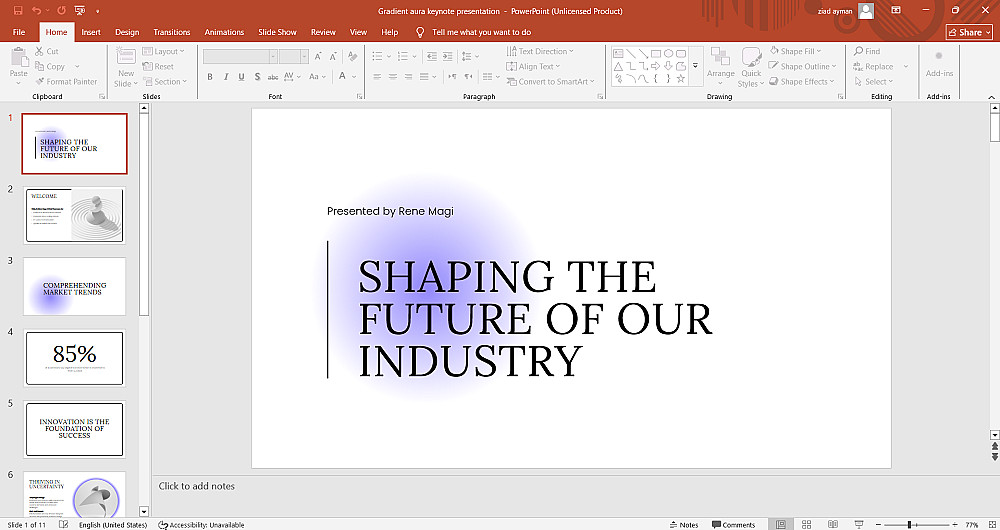Toggle the Notes pane in status bar

683,524
